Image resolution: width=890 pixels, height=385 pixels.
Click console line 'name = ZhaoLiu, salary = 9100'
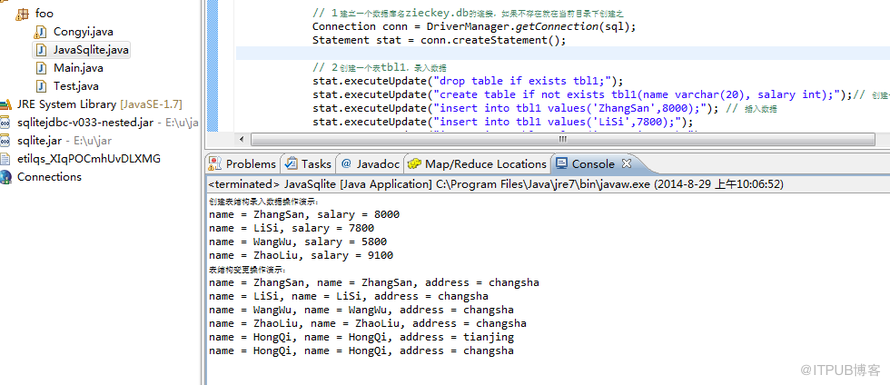pyautogui.click(x=301, y=256)
